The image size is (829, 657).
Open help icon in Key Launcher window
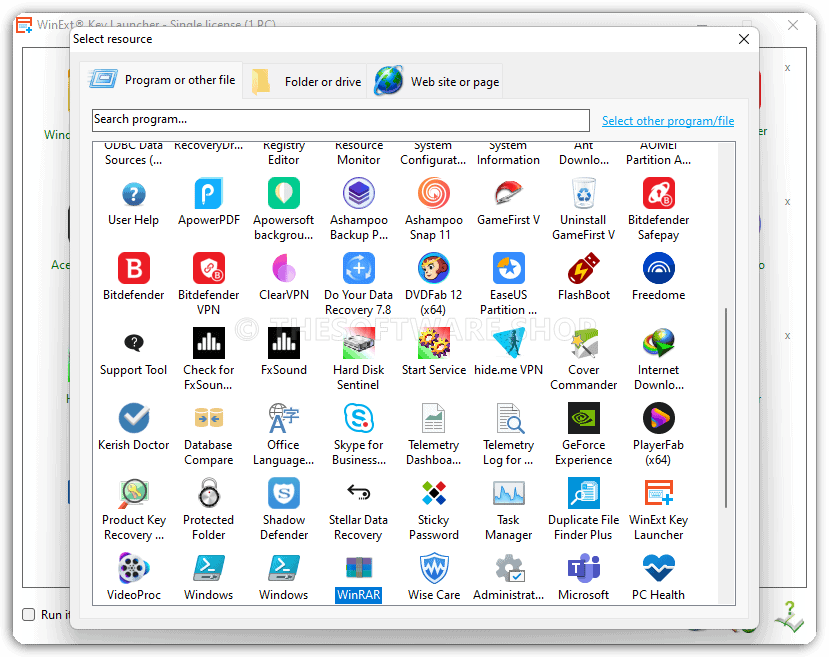(789, 617)
